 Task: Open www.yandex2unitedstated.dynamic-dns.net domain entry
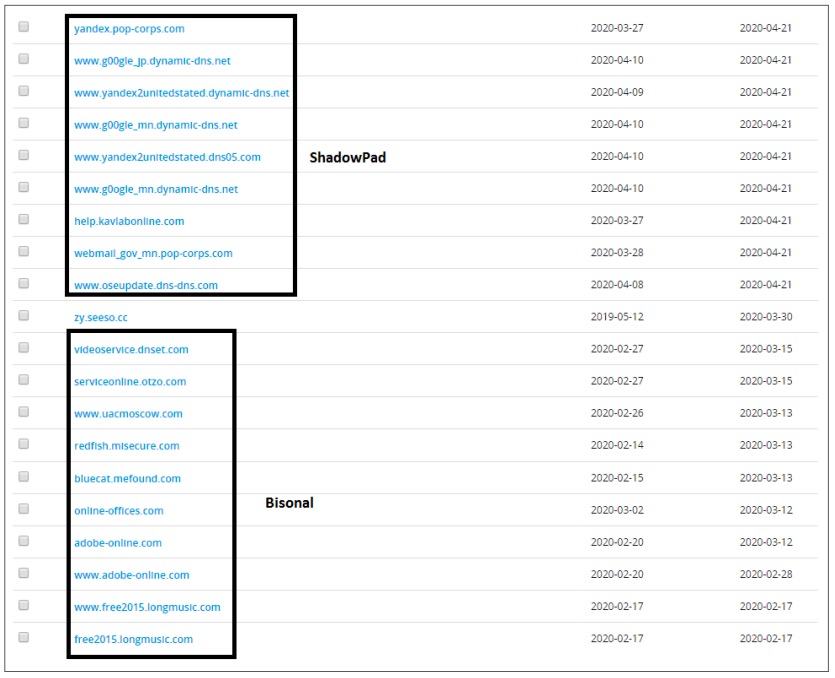182,93
